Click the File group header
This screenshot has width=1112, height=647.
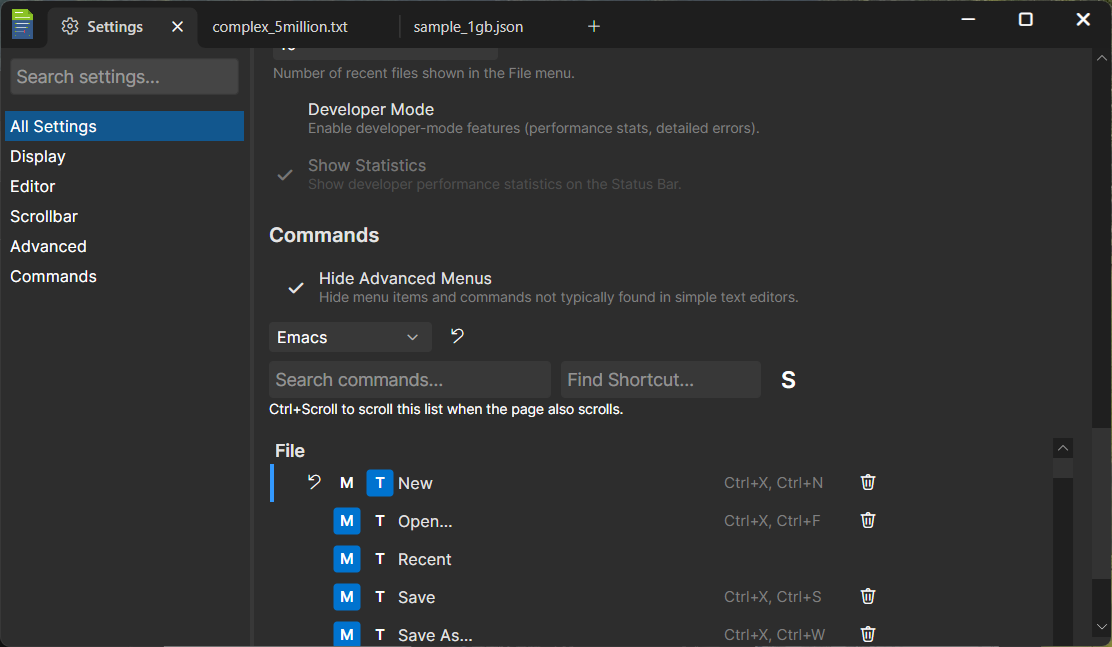tap(290, 450)
